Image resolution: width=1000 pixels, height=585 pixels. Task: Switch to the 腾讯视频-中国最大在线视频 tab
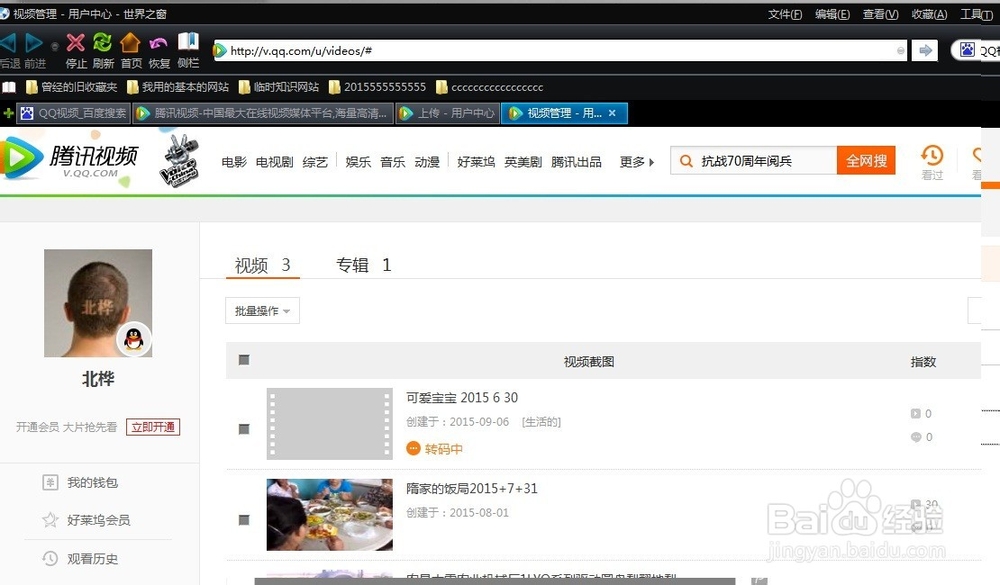coord(263,113)
